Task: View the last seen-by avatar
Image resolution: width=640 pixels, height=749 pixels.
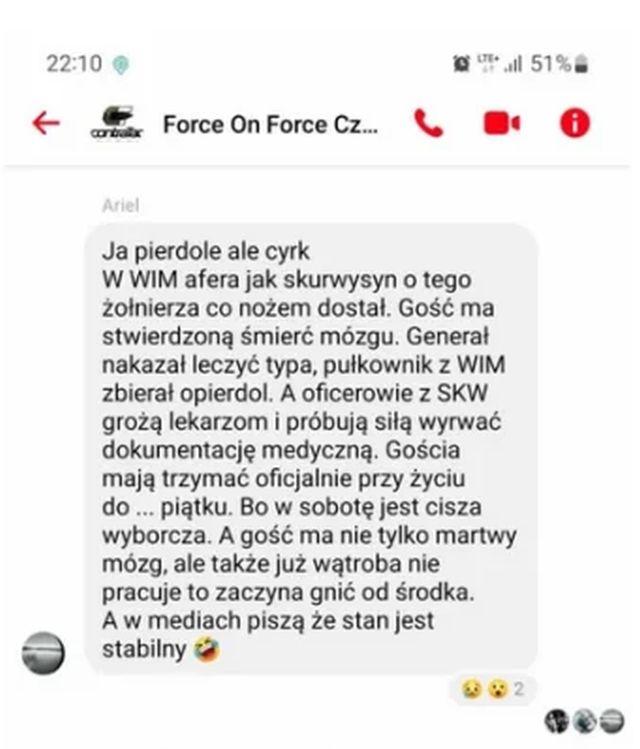Action: tap(612, 720)
